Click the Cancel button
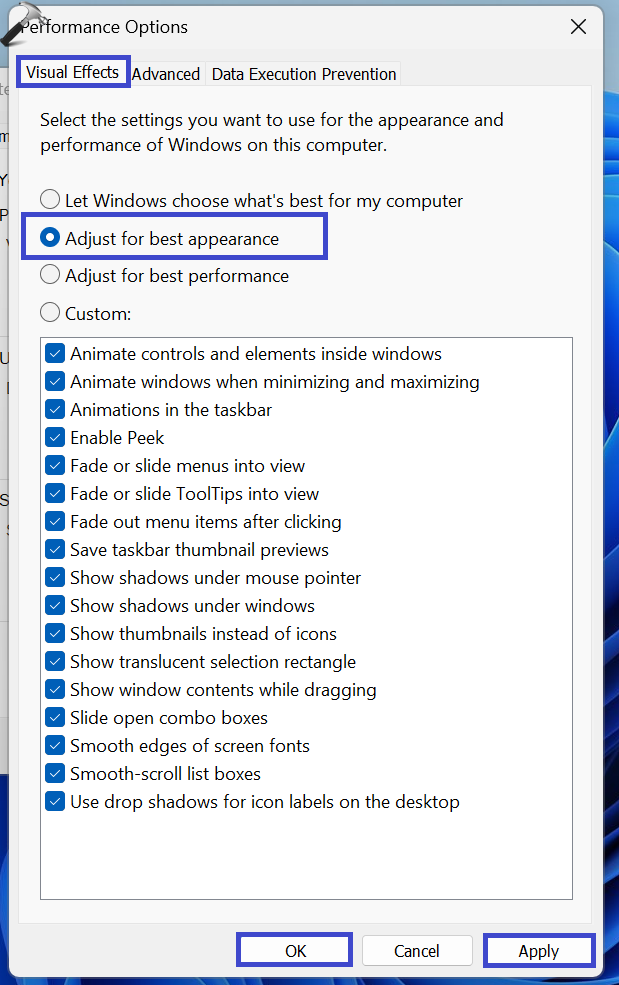 416,951
